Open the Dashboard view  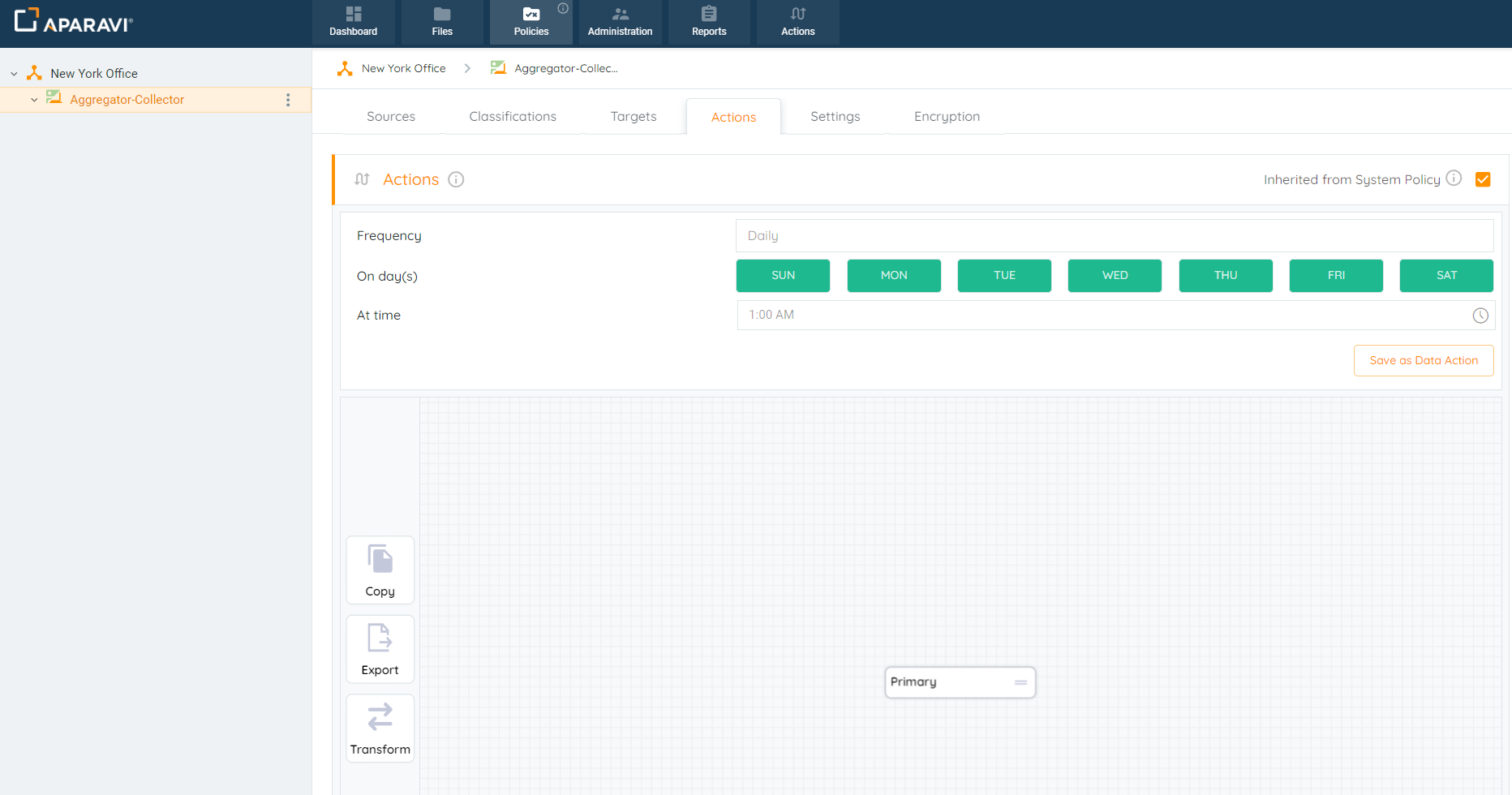click(353, 22)
